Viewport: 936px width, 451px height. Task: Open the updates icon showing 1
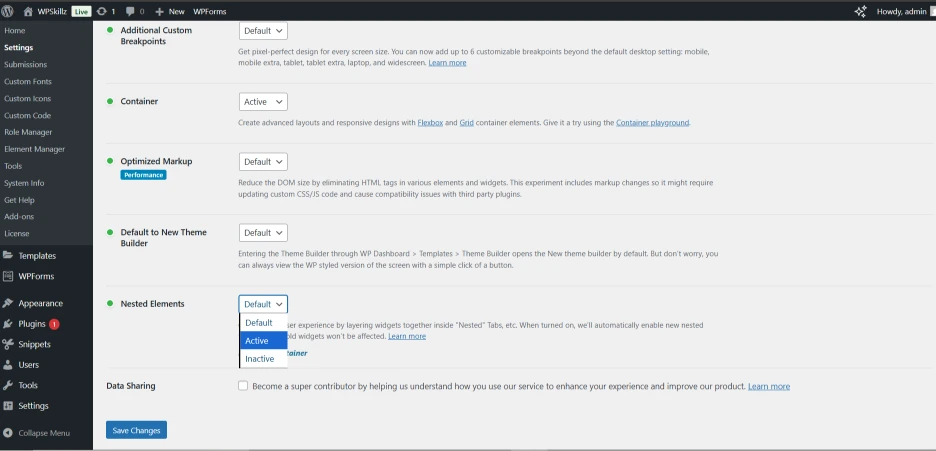(101, 11)
